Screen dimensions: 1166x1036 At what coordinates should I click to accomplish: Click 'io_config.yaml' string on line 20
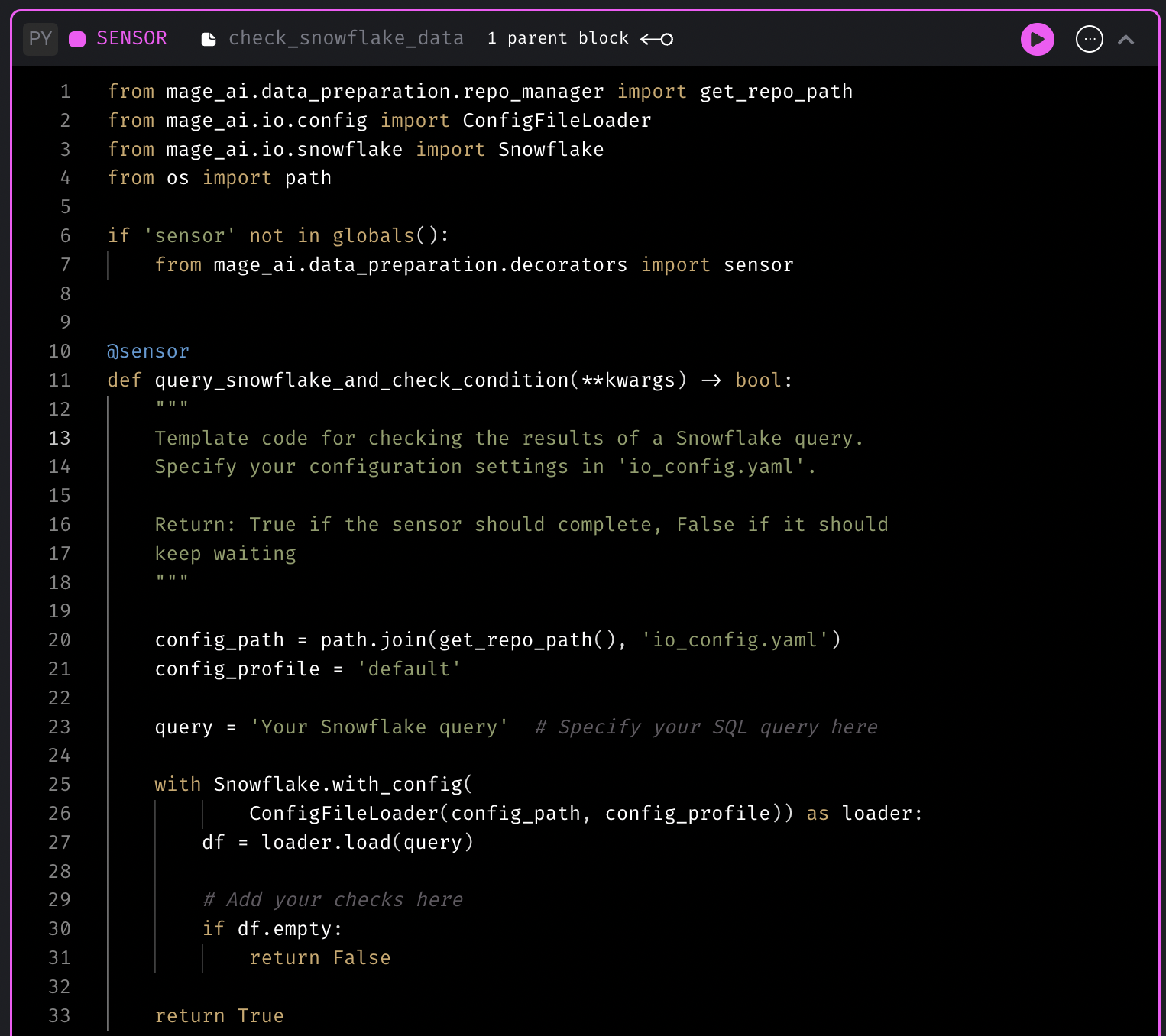pos(735,640)
